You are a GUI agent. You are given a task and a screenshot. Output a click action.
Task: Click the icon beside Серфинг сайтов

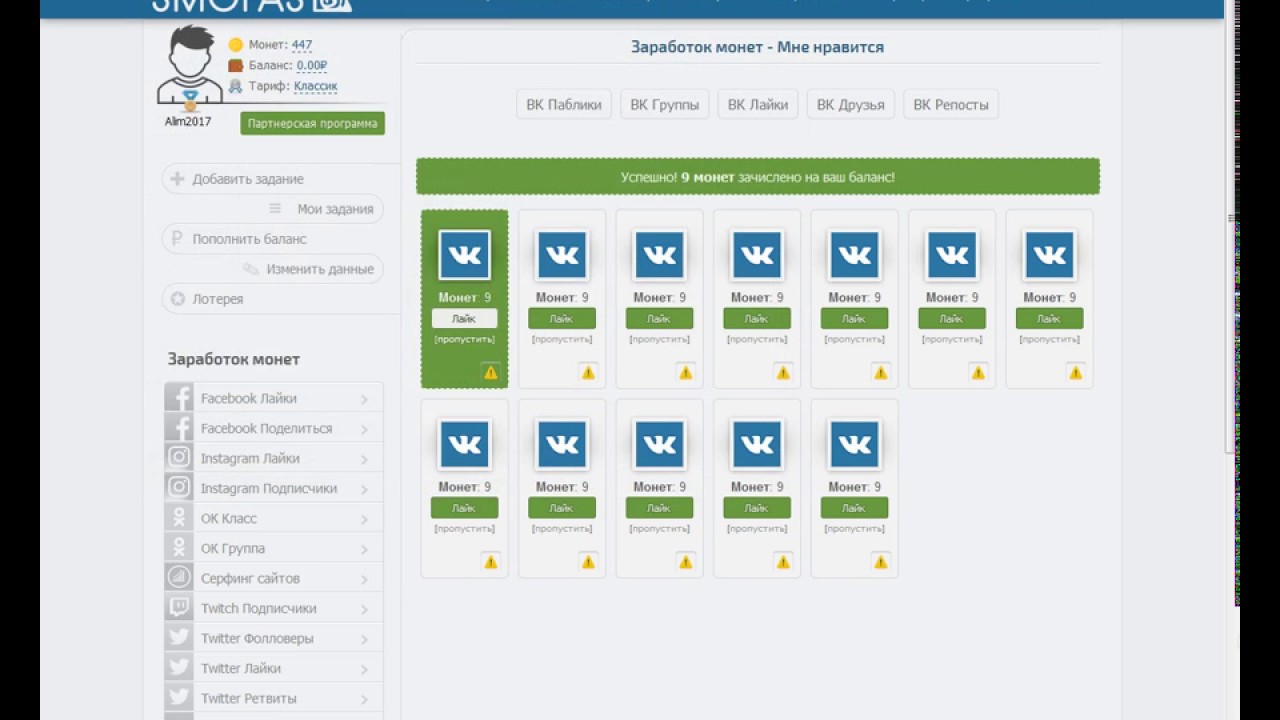tap(179, 578)
